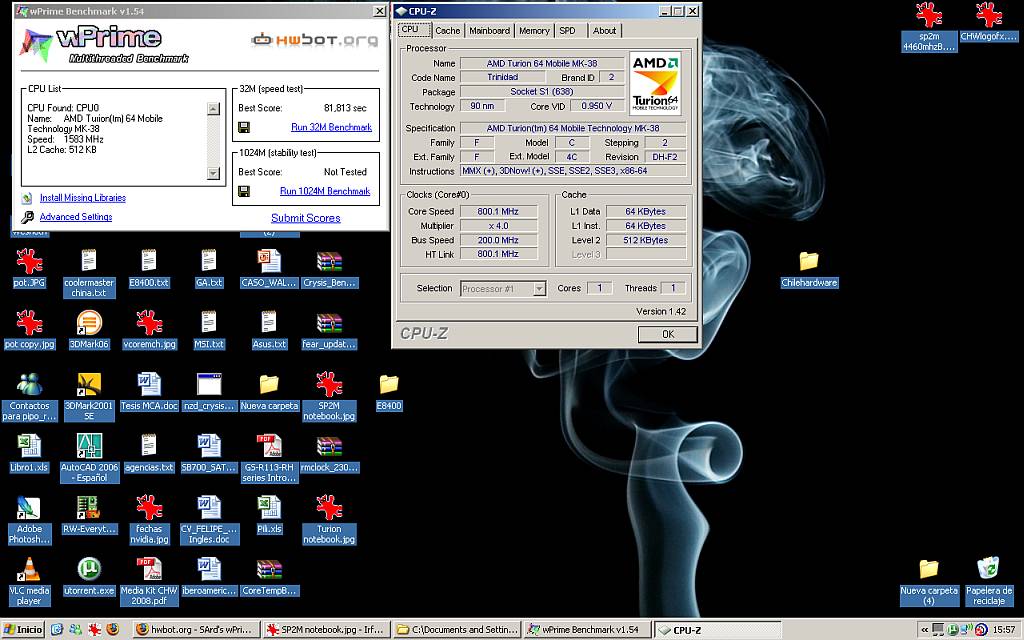Viewport: 1024px width, 640px height.
Task: Open Advanced Settings in wPrime
Action: (76, 217)
